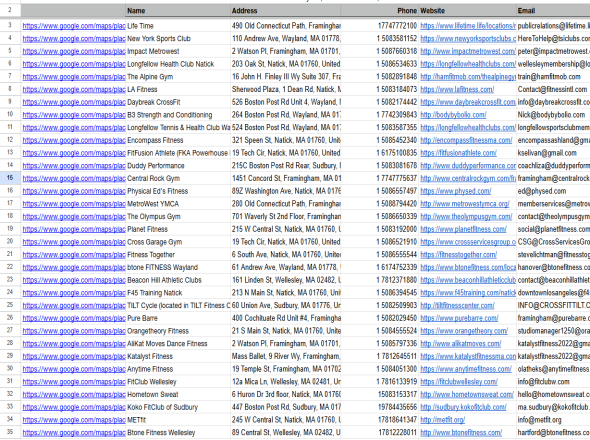This screenshot has width=590, height=440.
Task: Select the kselivan@gmail.com email cell
Action: pyautogui.click(x=553, y=153)
